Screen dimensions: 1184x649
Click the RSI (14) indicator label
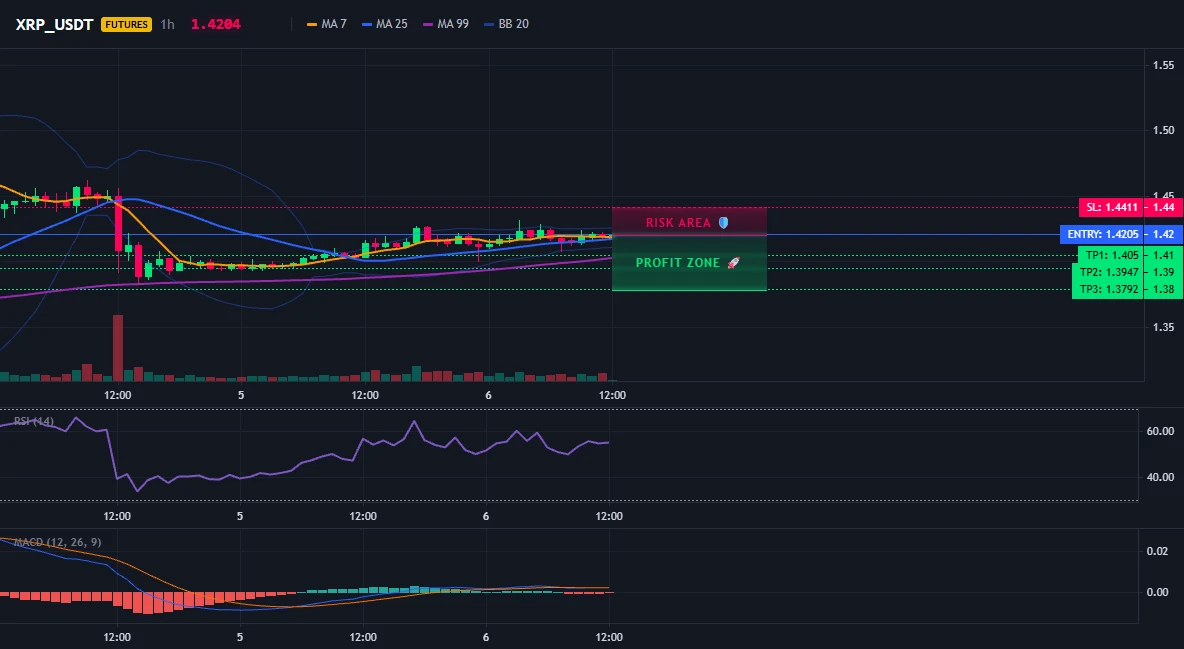click(x=34, y=421)
